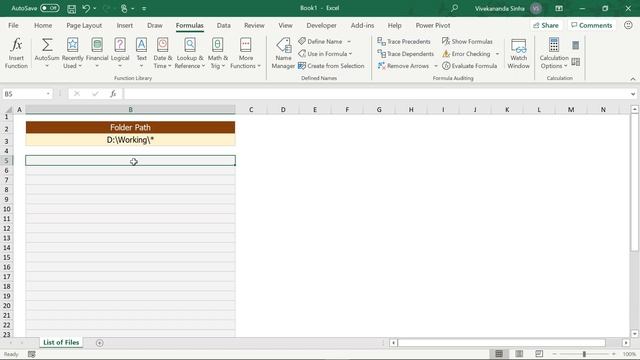Toggle Show Formulas

point(467,41)
